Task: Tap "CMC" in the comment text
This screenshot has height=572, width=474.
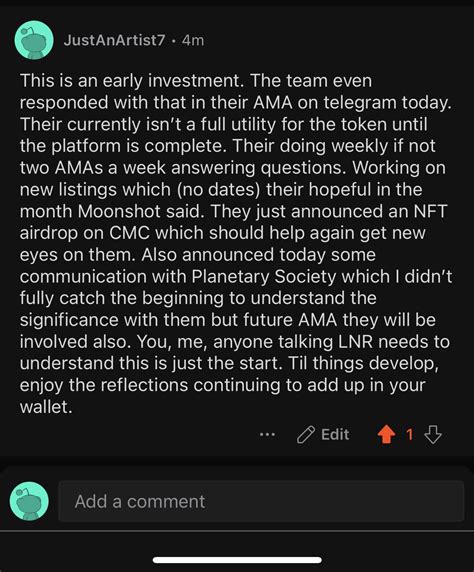Action: [130, 233]
